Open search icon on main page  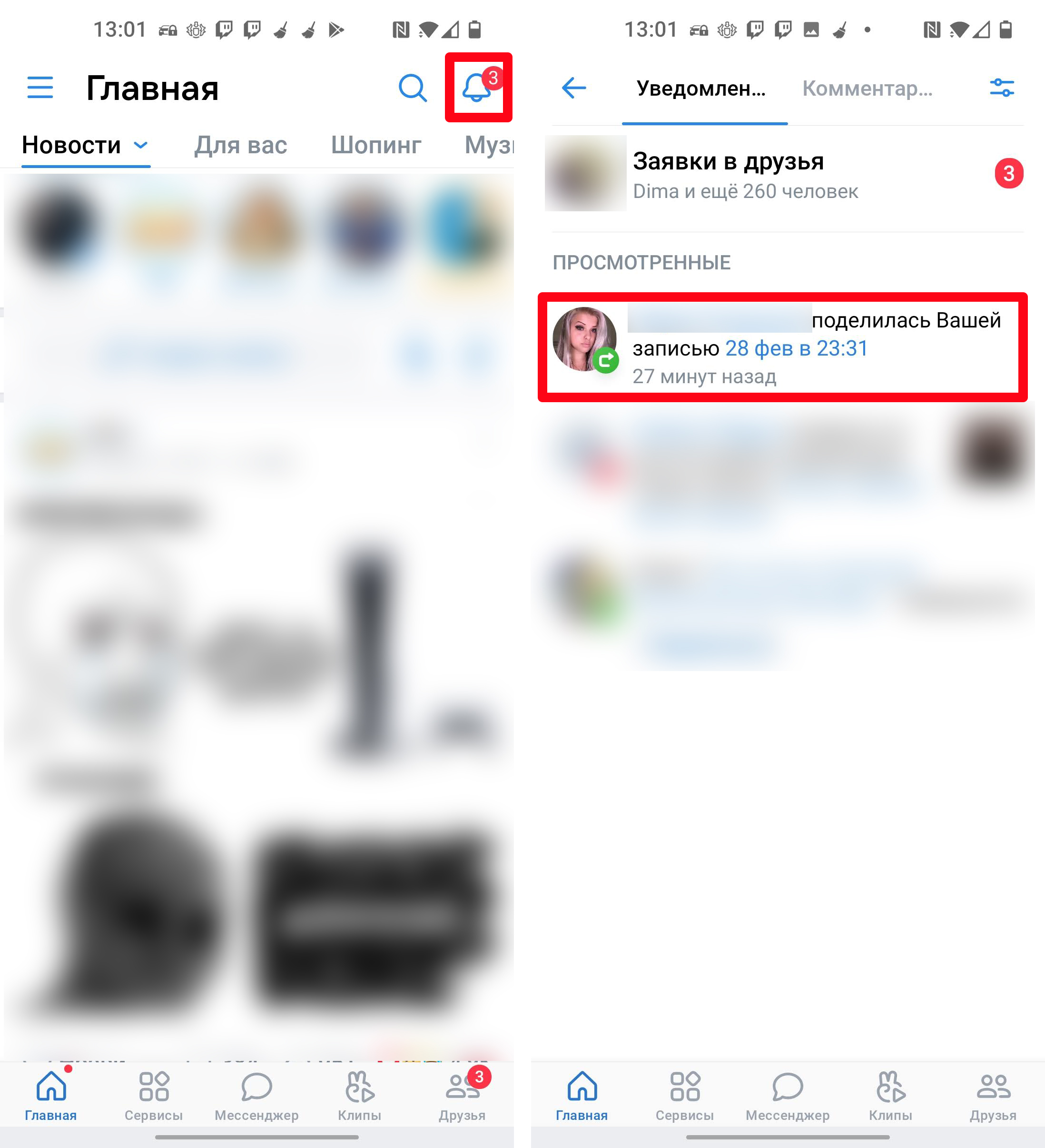(413, 88)
